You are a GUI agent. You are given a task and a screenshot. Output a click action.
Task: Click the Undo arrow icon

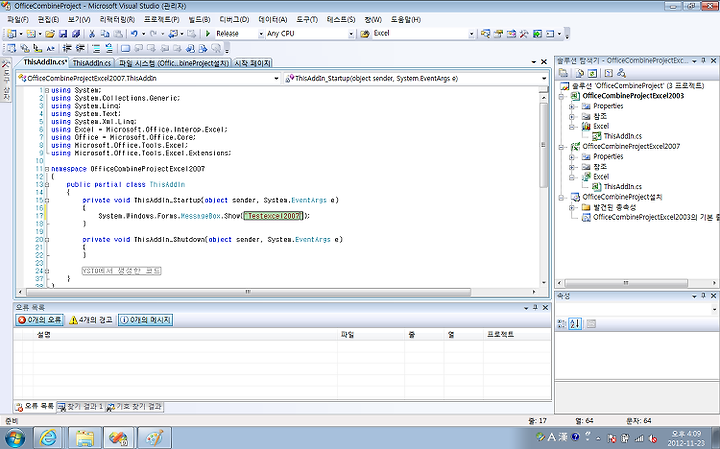point(134,34)
